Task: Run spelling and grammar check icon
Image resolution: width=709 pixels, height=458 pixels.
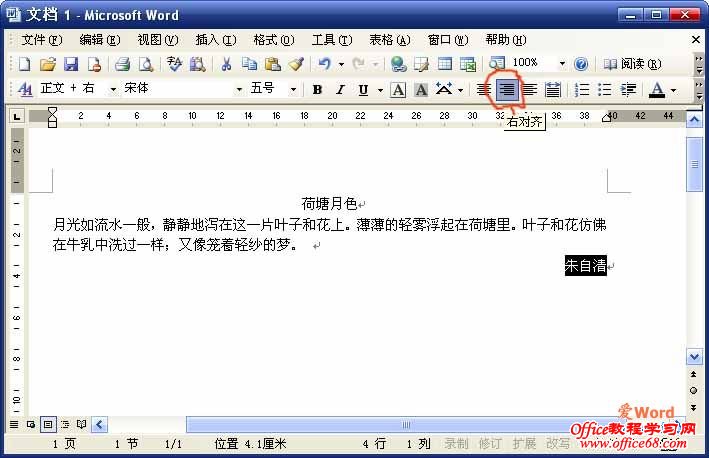Action: 174,64
